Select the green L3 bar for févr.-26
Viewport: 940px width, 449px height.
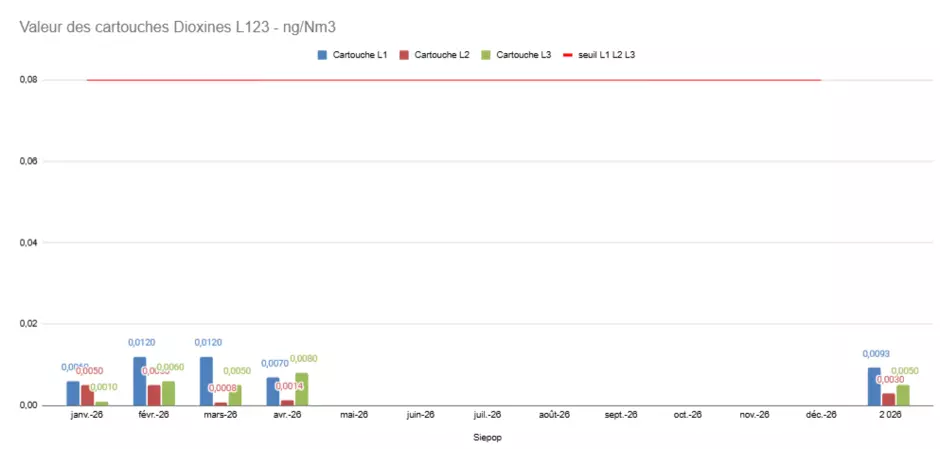pyautogui.click(x=168, y=393)
